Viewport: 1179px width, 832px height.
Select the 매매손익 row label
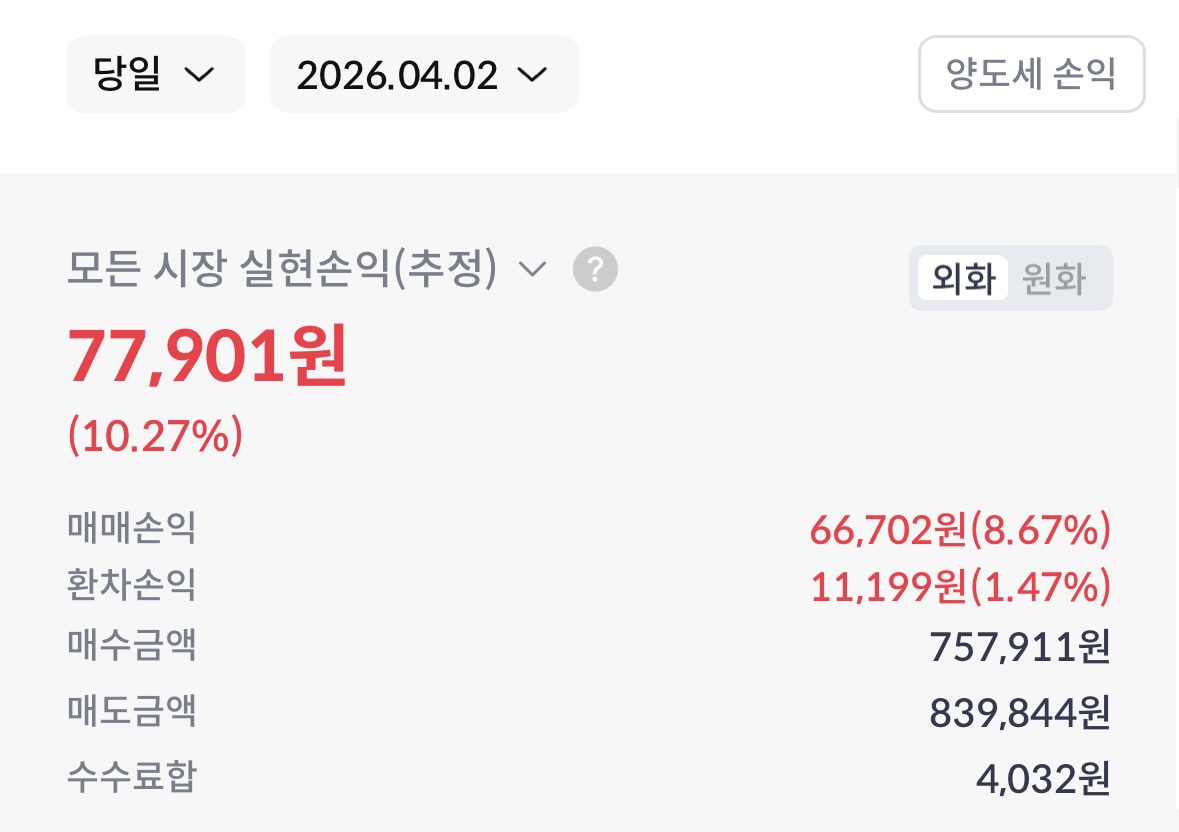pyautogui.click(x=132, y=527)
